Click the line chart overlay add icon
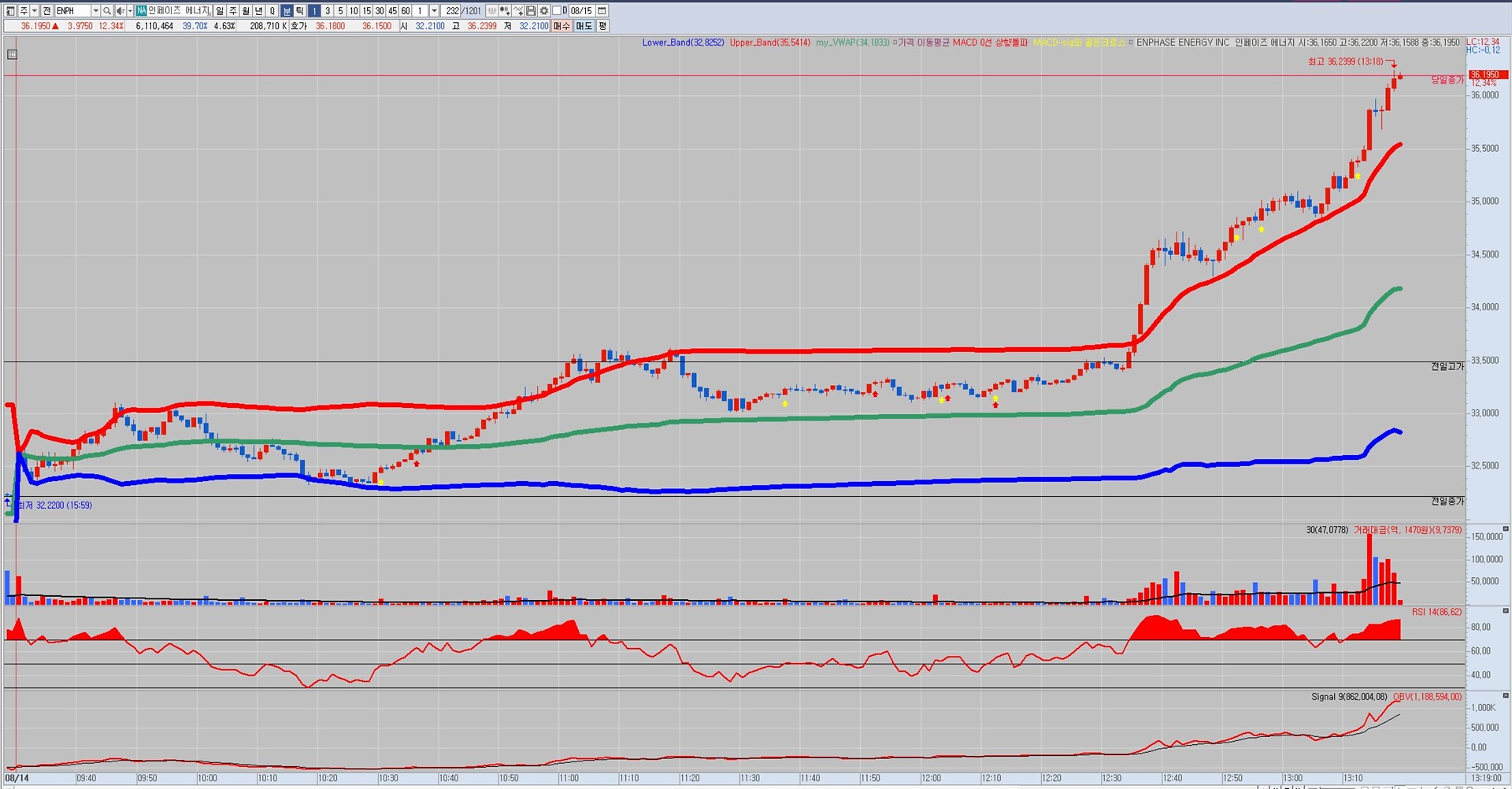1512x789 pixels. (x=518, y=11)
